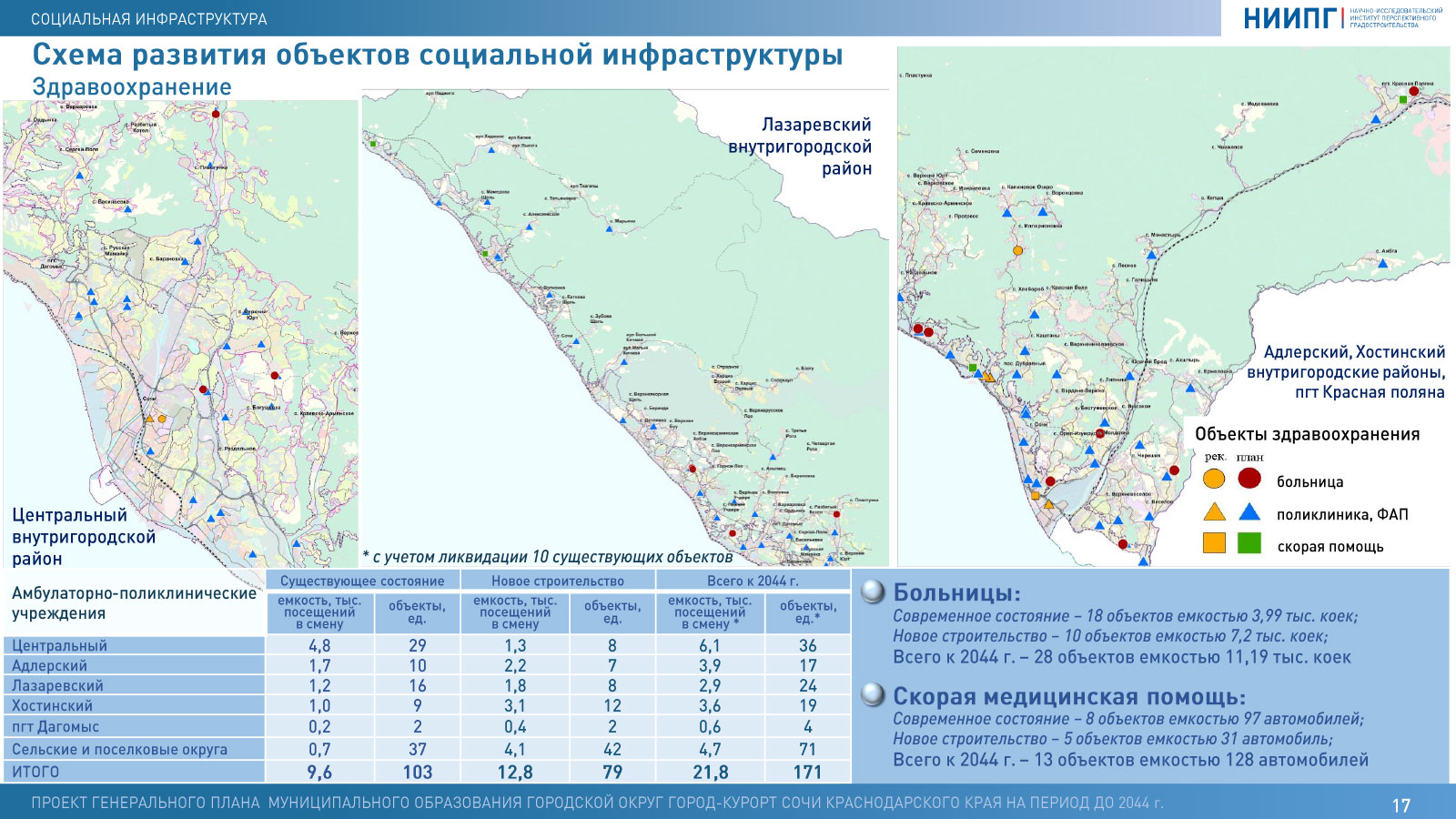The width and height of the screenshot is (1456, 819).
Task: Click the Центральный внутригородской район map label
Action: click(x=84, y=537)
